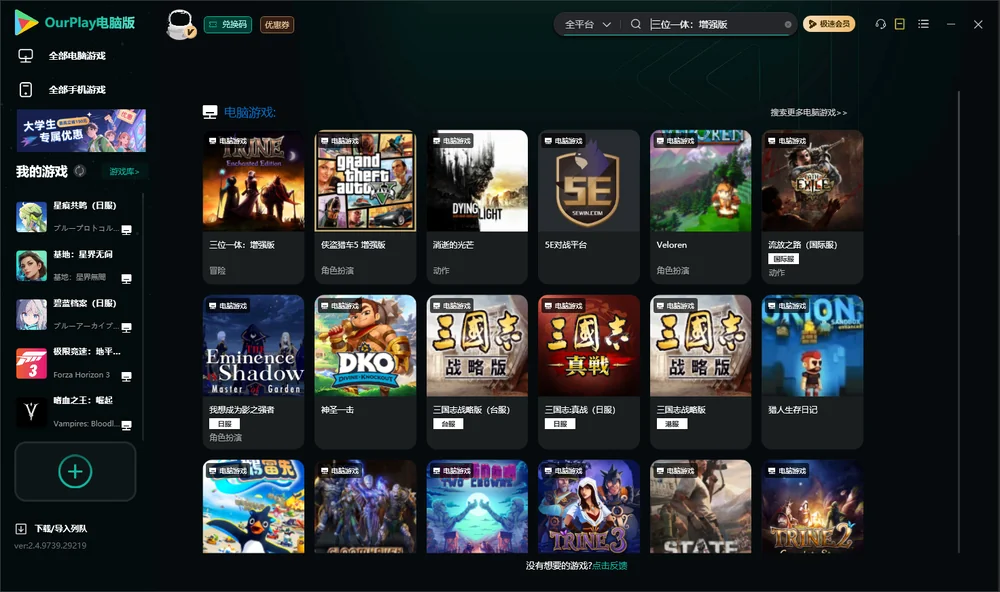Click the refresh icon beside 我的游戏
1000x592 pixels.
(x=80, y=171)
